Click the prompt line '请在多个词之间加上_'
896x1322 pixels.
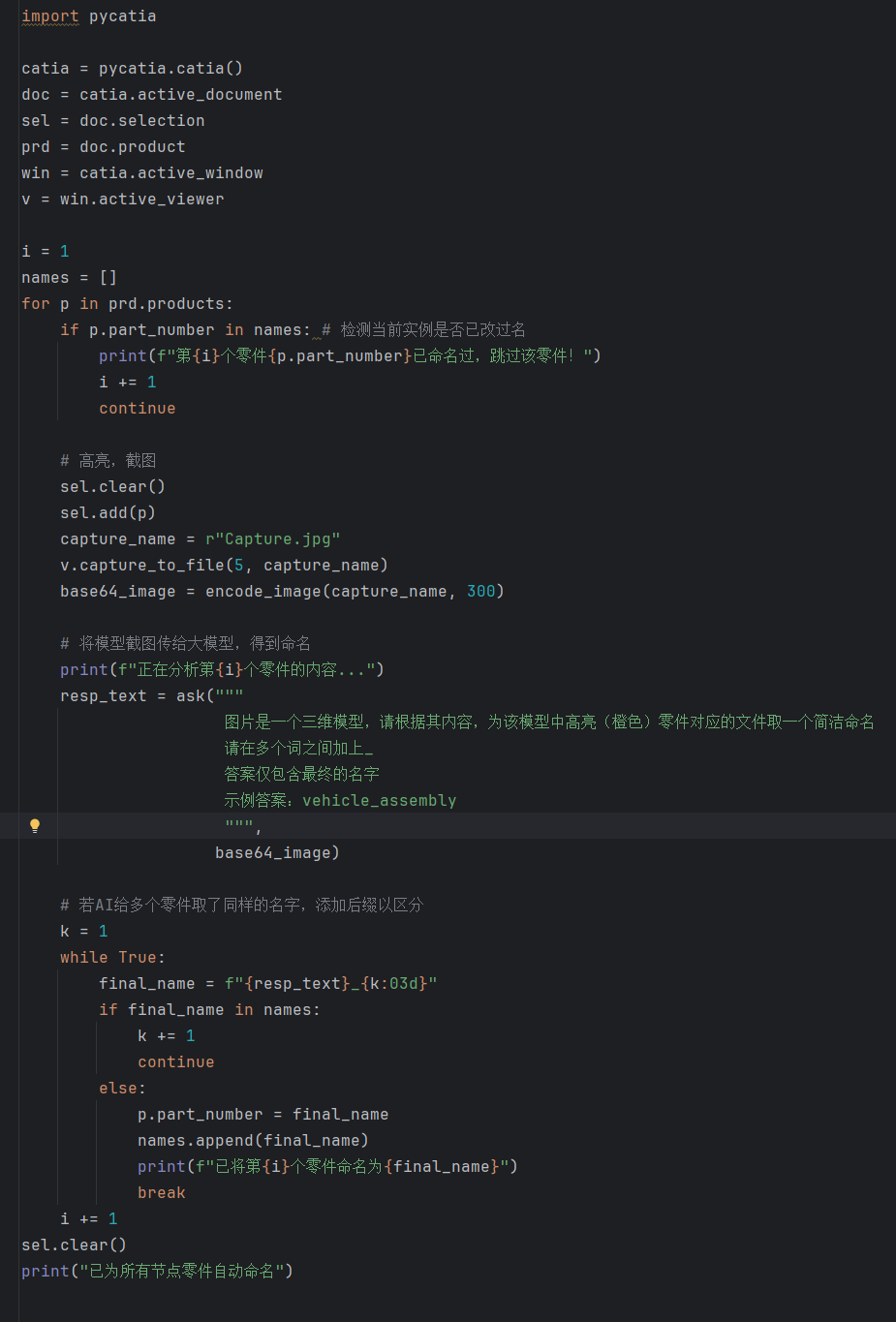tap(298, 749)
